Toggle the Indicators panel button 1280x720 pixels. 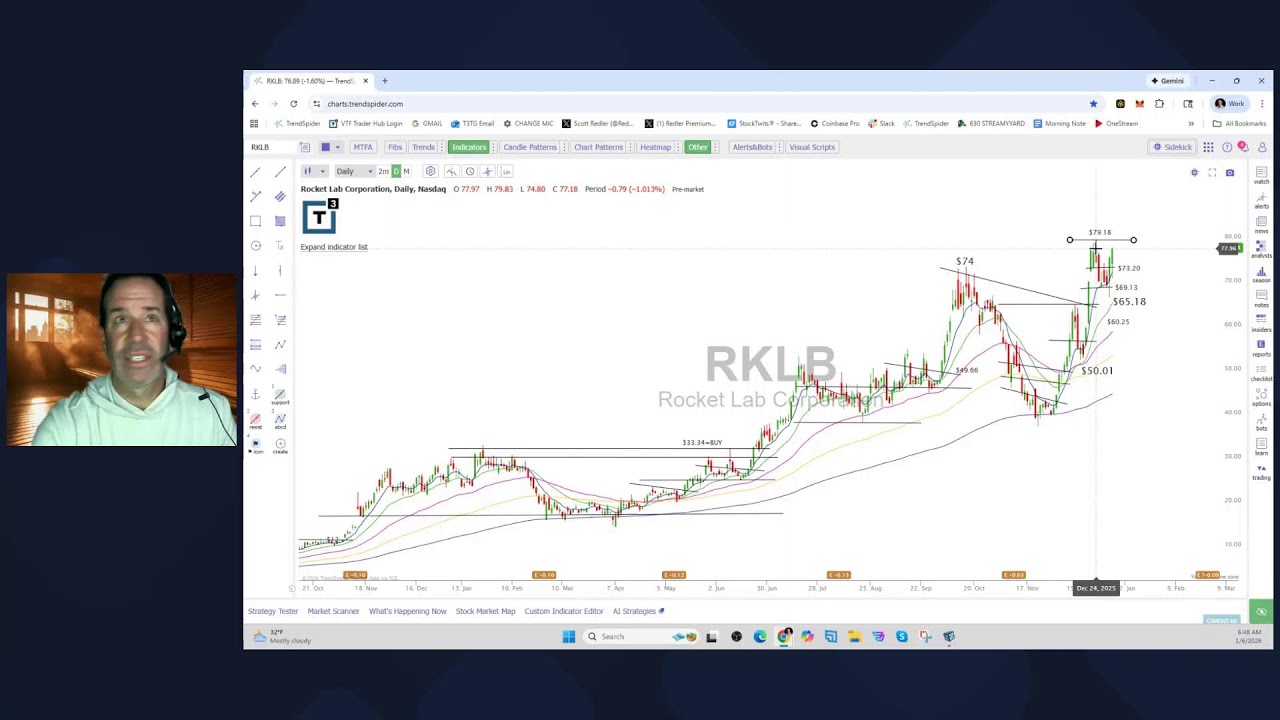[468, 147]
